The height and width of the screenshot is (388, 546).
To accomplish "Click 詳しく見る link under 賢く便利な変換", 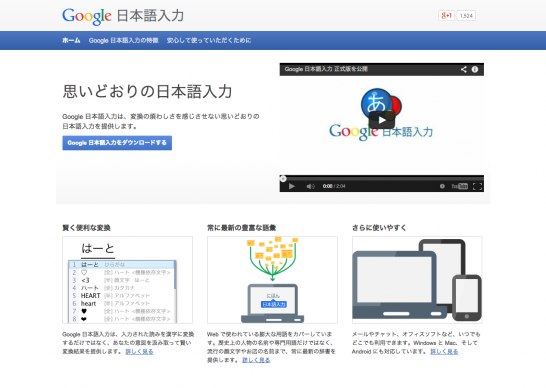I will (139, 351).
